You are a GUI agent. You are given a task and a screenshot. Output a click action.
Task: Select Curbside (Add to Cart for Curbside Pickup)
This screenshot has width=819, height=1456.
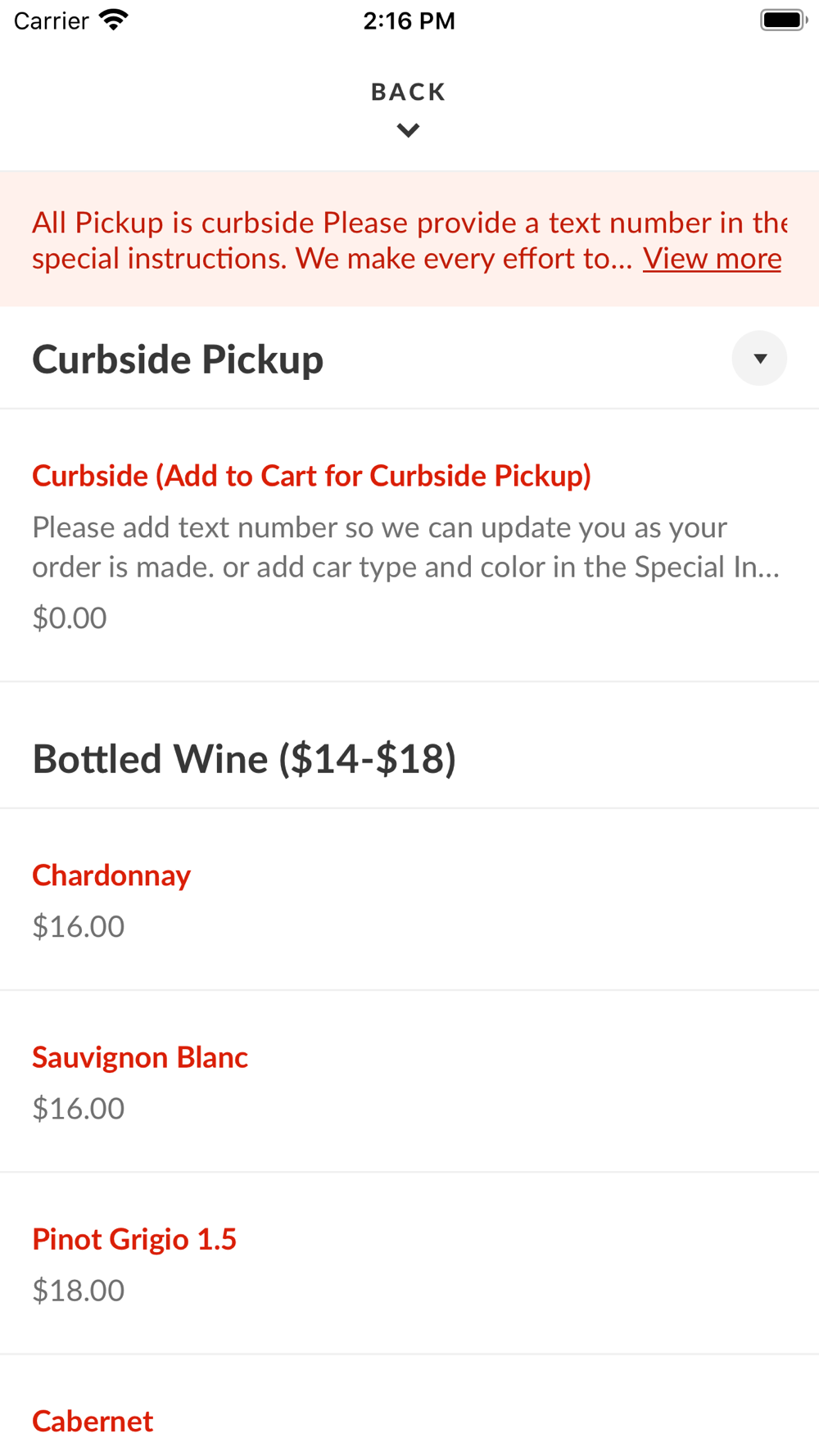click(x=311, y=476)
